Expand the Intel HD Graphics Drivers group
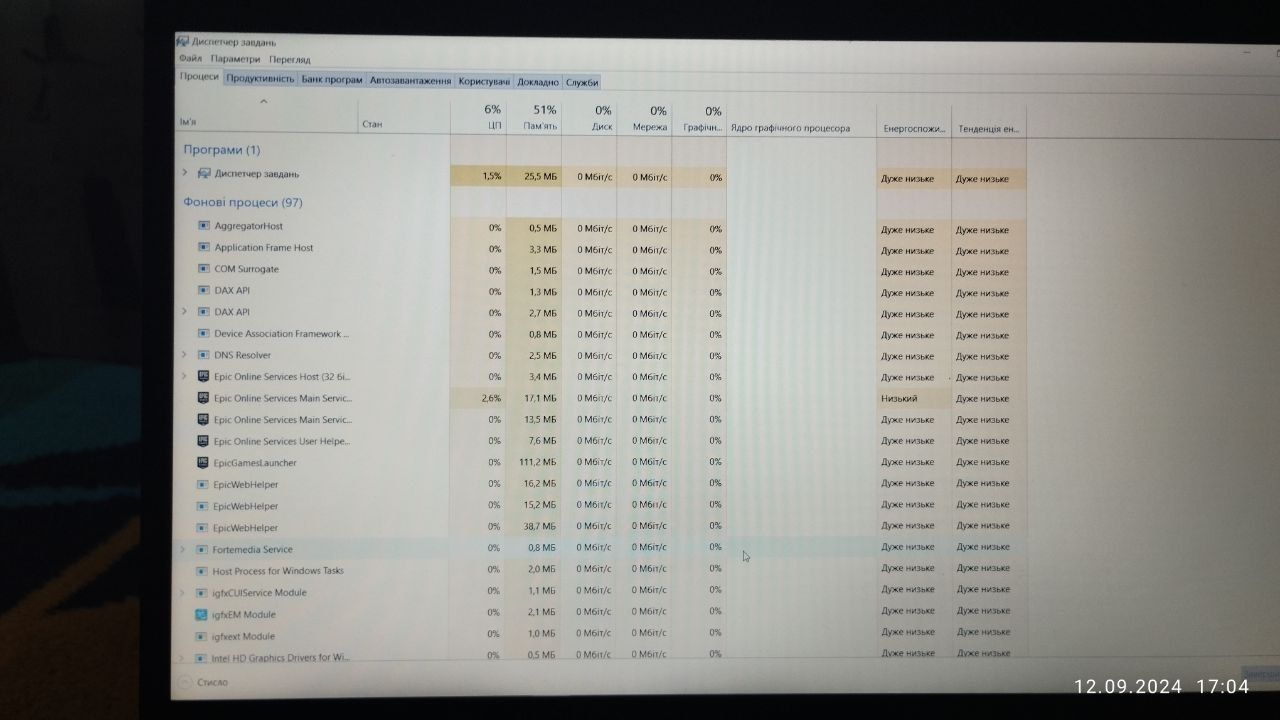Image resolution: width=1280 pixels, height=720 pixels. point(182,658)
